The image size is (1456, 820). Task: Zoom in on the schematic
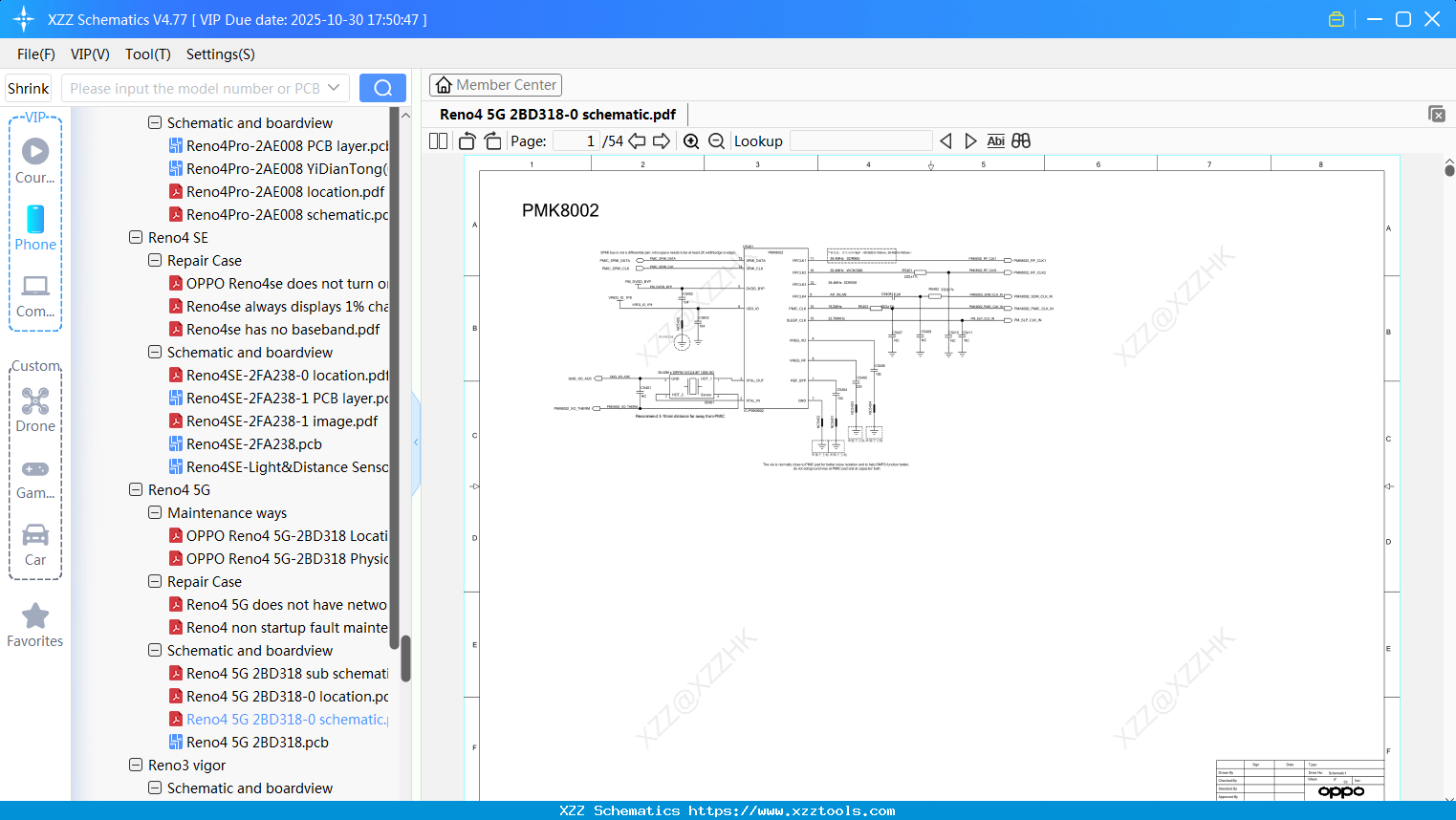pos(691,141)
